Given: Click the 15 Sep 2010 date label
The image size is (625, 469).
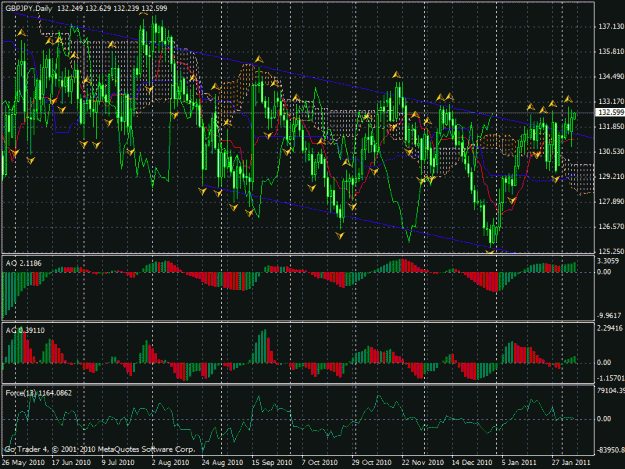Looking at the screenshot, I should click(272, 463).
